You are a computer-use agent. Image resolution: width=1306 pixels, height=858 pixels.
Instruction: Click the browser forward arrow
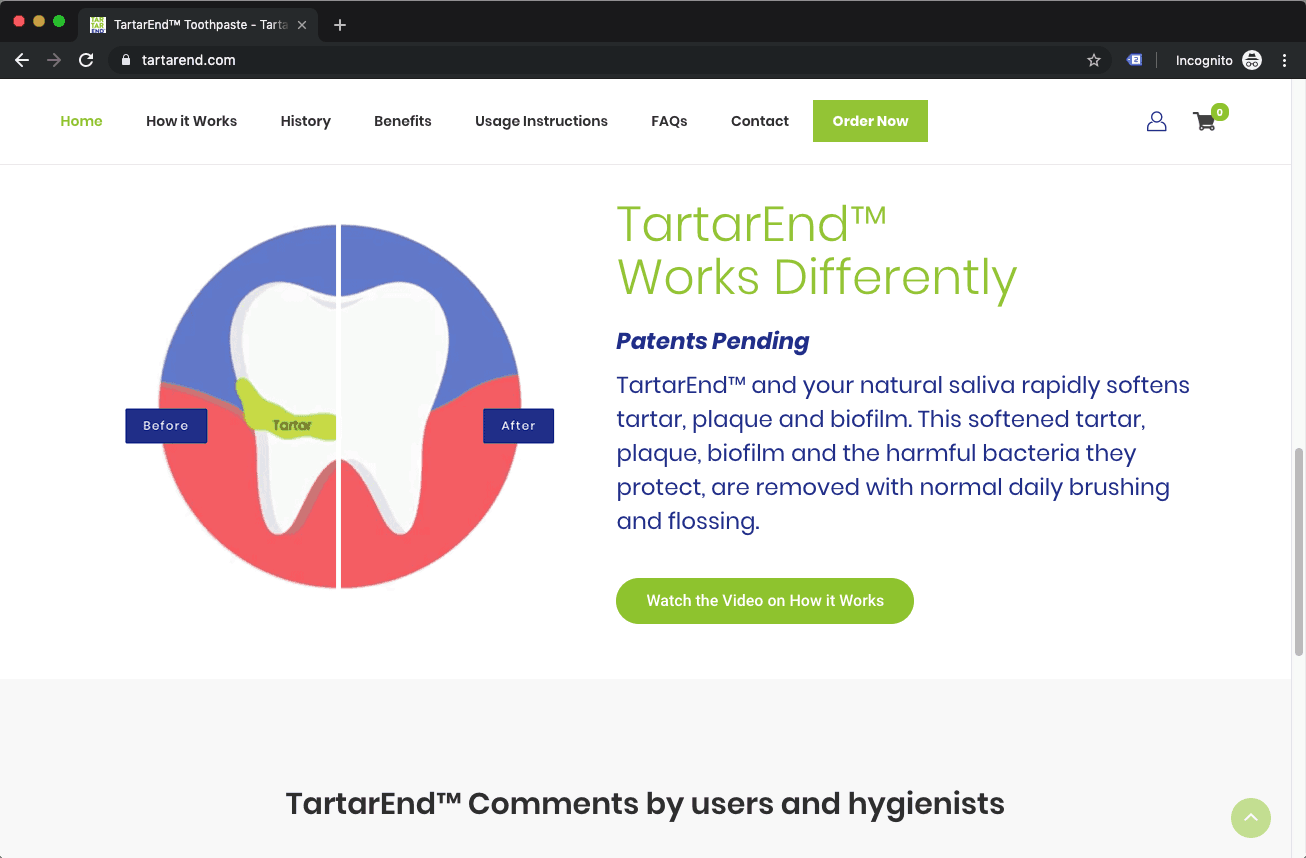54,60
